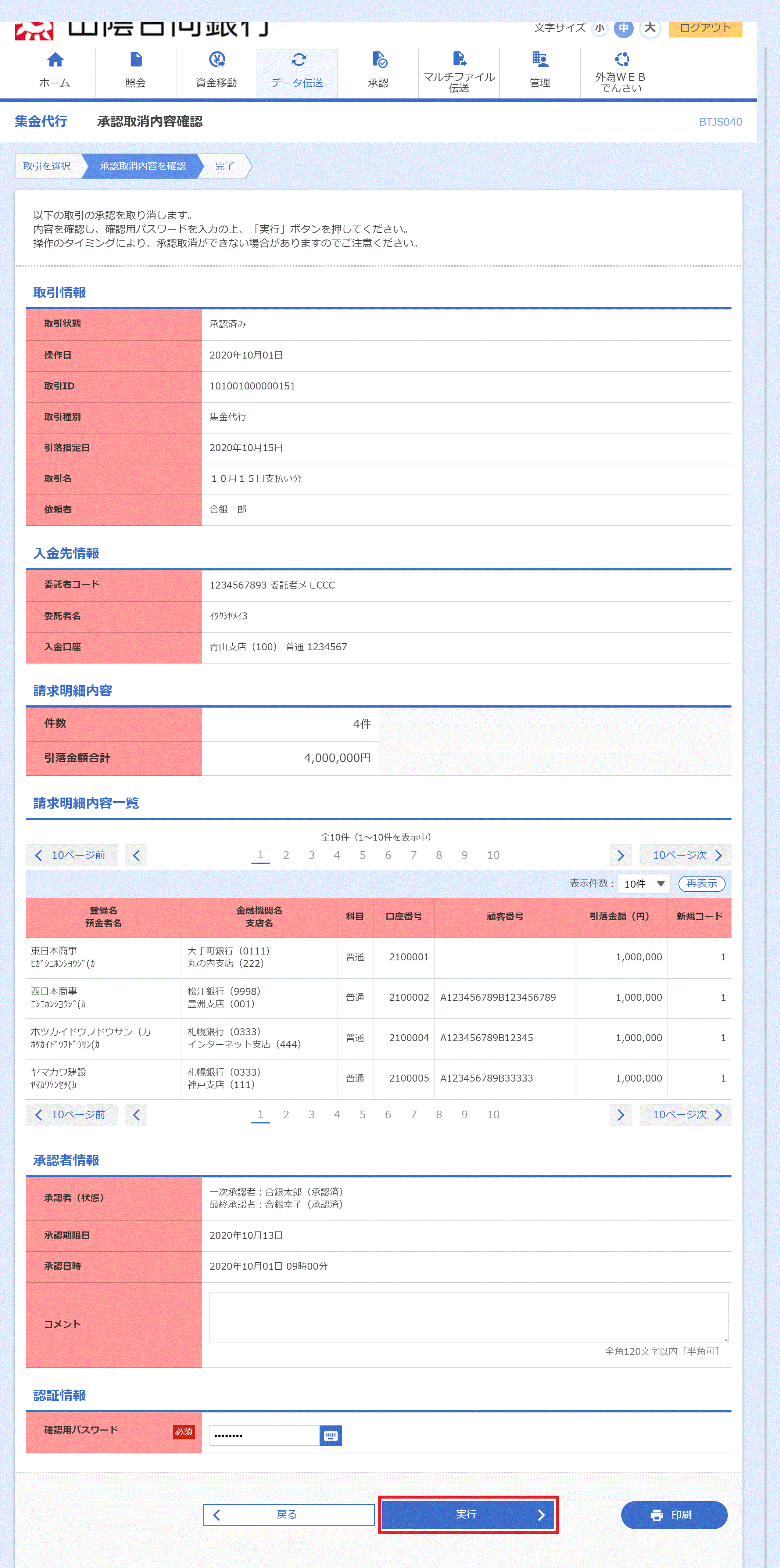
Task: Click the コメント text area
Action: point(468,1317)
